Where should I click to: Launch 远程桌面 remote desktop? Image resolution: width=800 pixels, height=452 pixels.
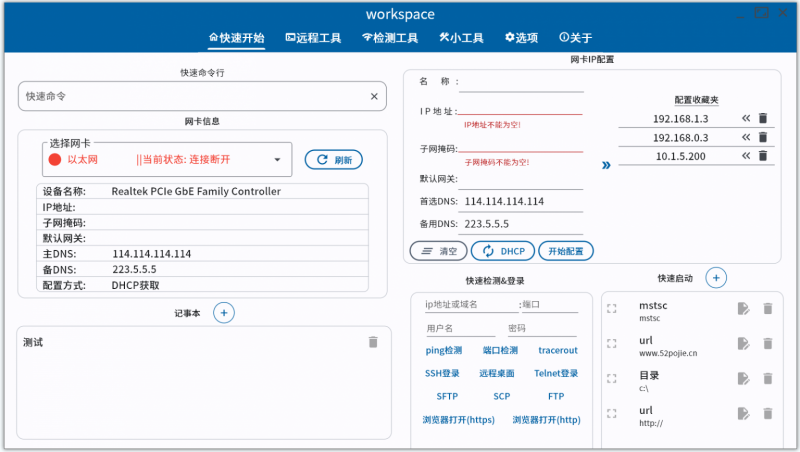tap(496, 373)
